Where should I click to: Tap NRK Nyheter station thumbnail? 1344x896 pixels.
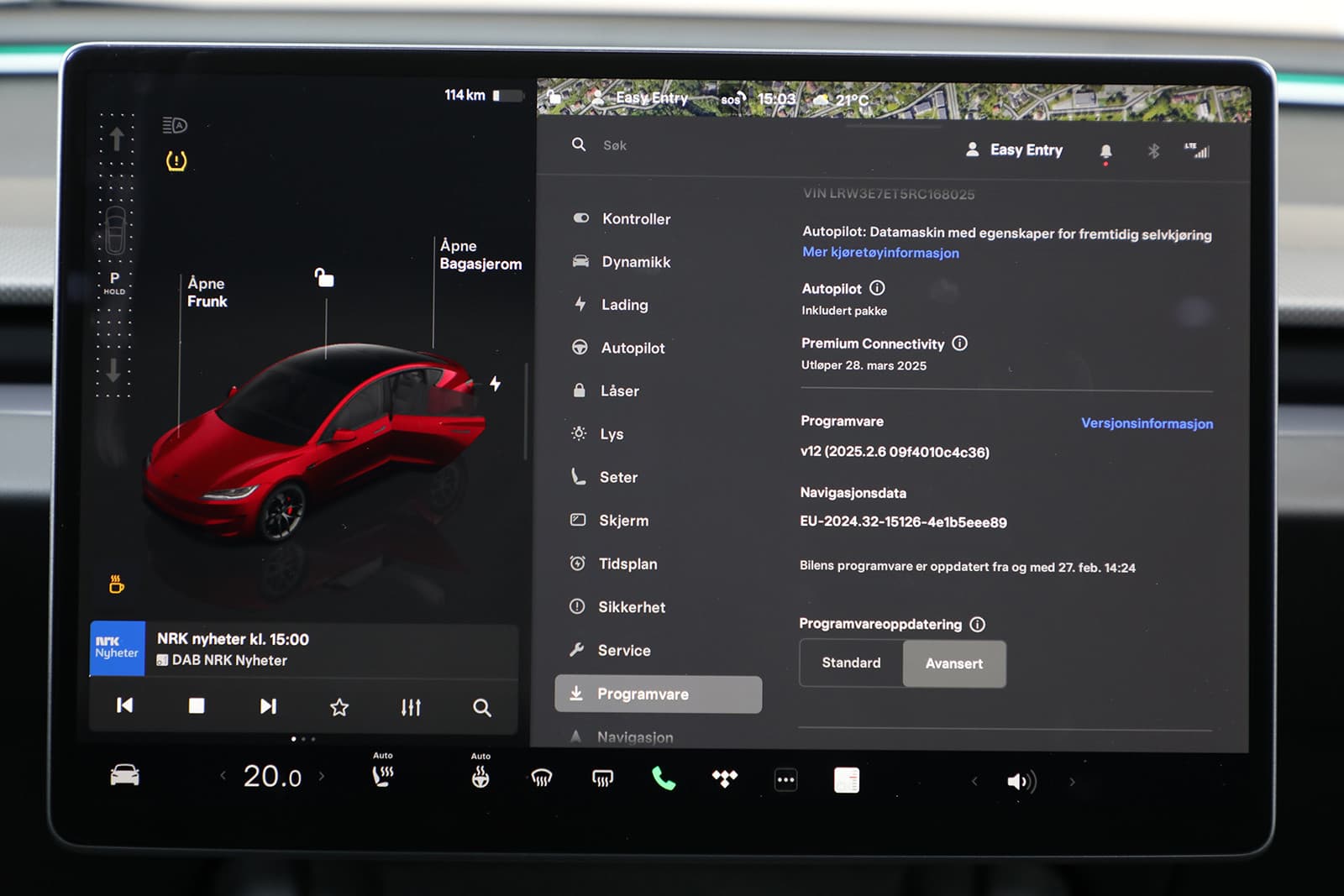[x=117, y=648]
